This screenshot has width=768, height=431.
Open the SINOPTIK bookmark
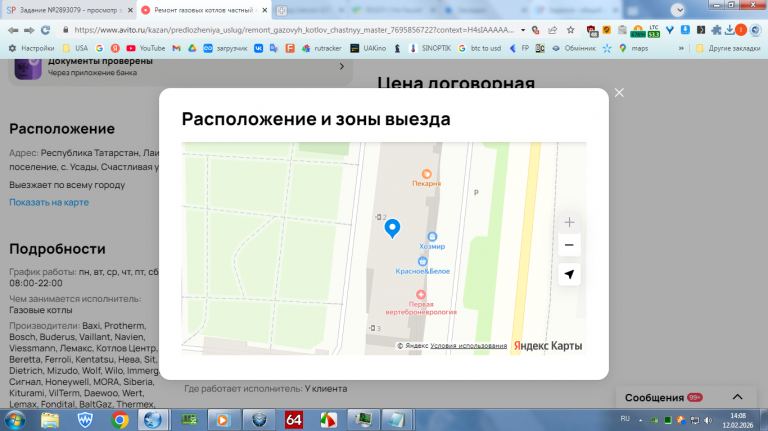(x=430, y=48)
